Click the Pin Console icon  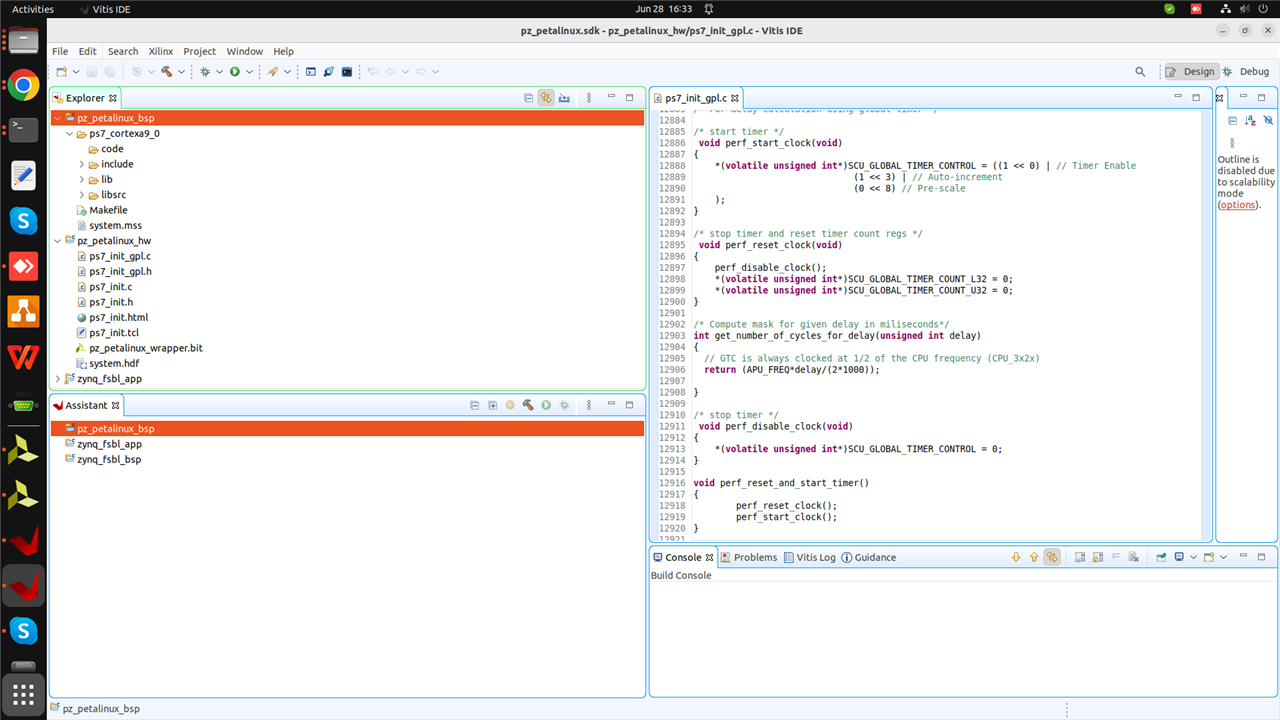1162,557
